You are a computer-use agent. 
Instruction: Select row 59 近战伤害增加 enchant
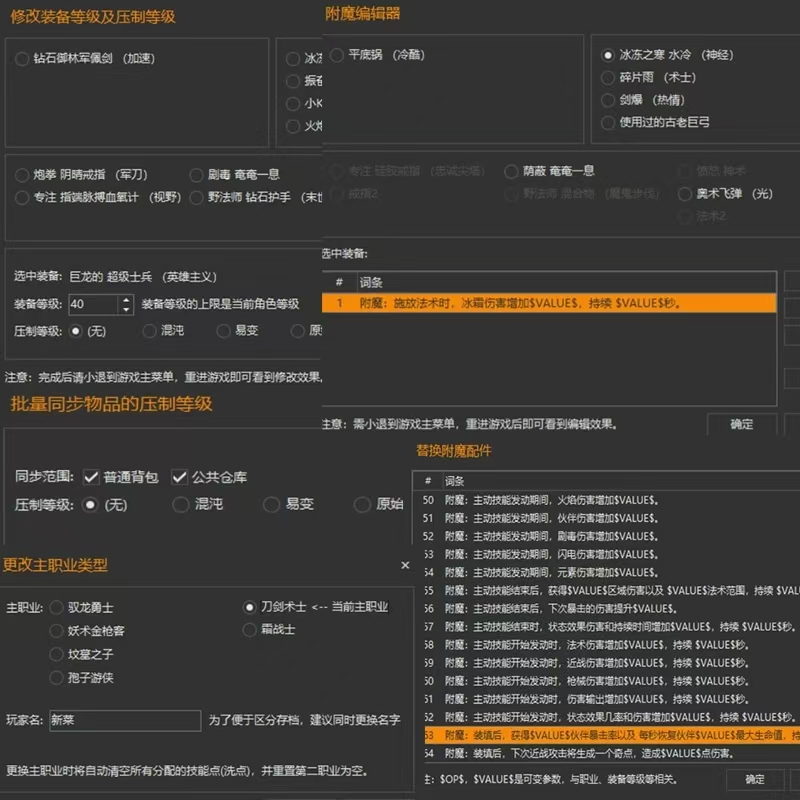pos(611,663)
